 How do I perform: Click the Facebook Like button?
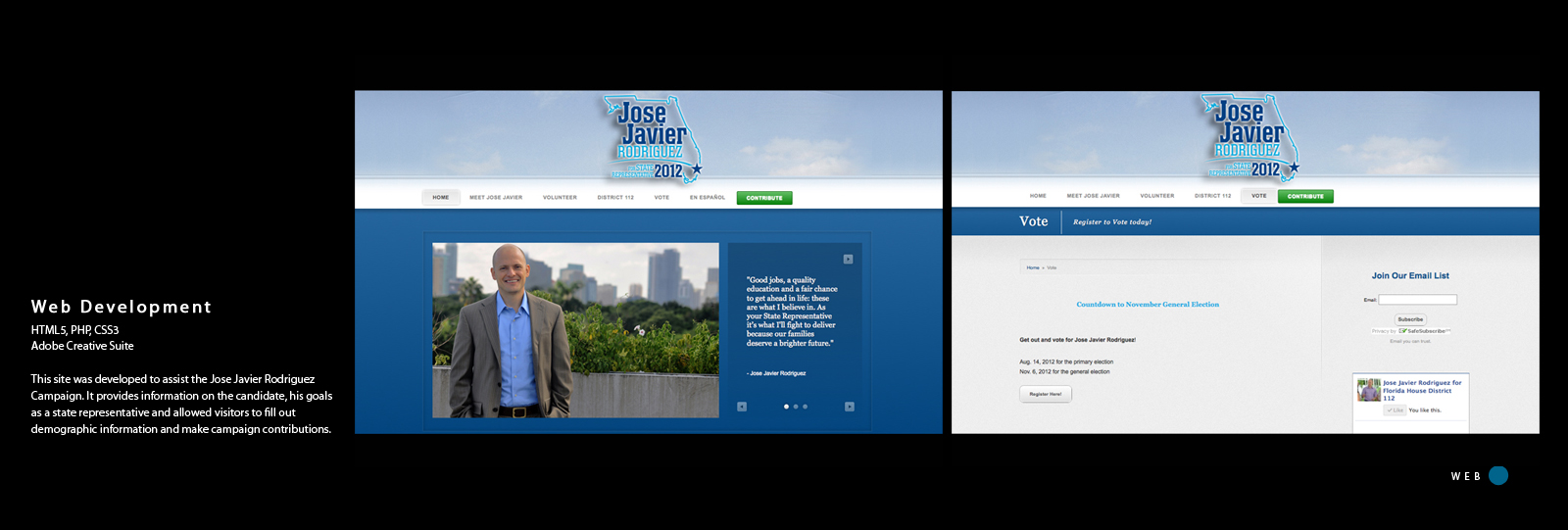tap(1396, 410)
